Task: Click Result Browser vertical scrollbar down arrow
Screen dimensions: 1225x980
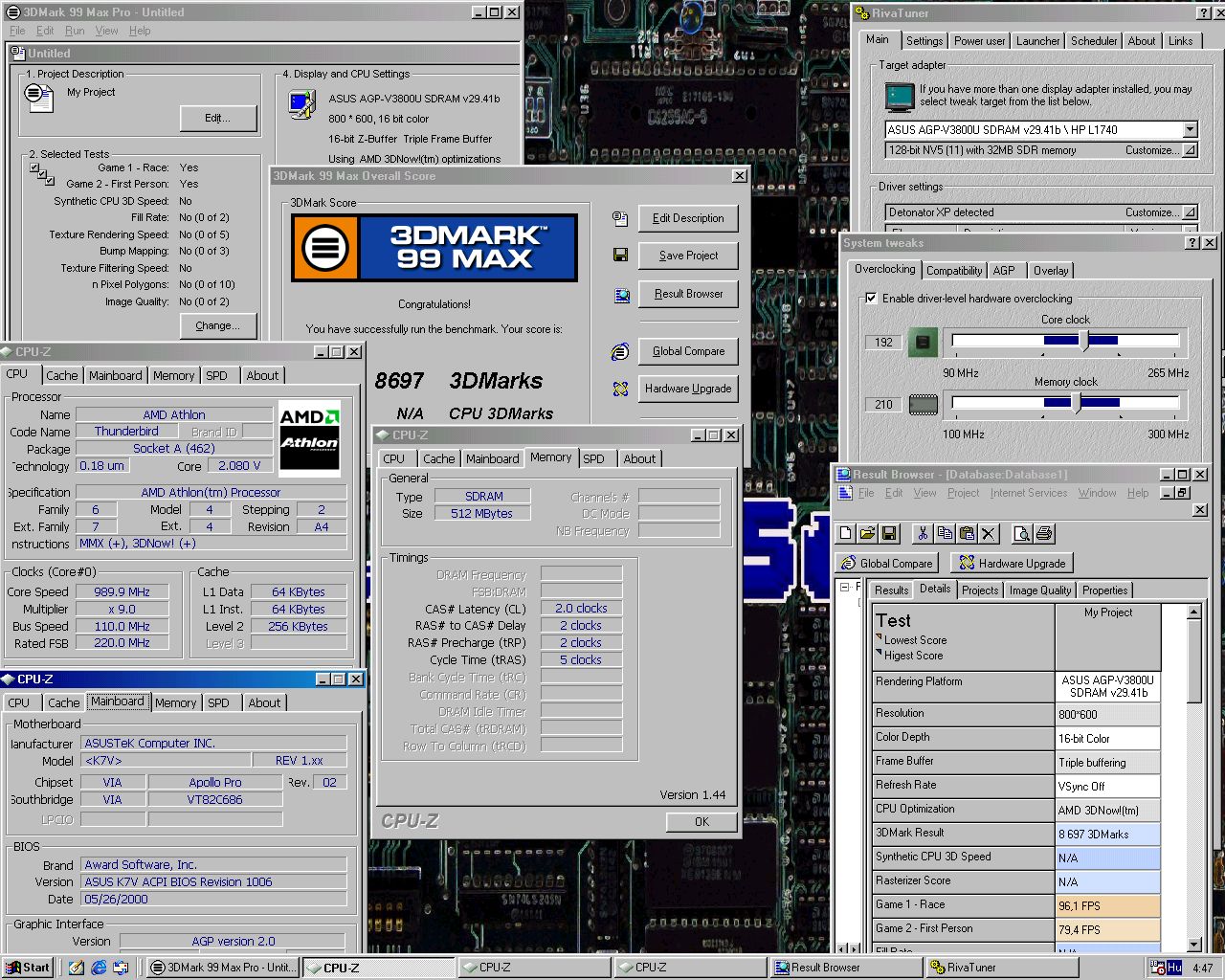Action: [1193, 945]
